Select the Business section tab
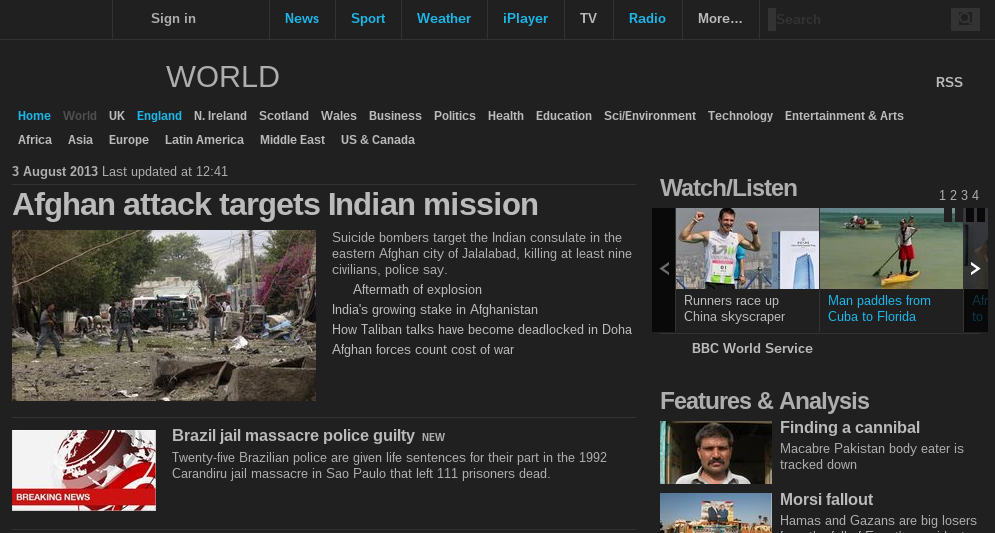Image resolution: width=995 pixels, height=533 pixels. [x=395, y=116]
